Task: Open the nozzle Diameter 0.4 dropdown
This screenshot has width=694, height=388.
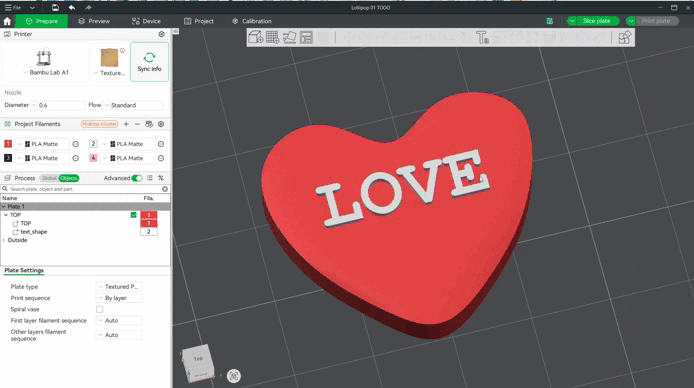Action: [x=58, y=105]
